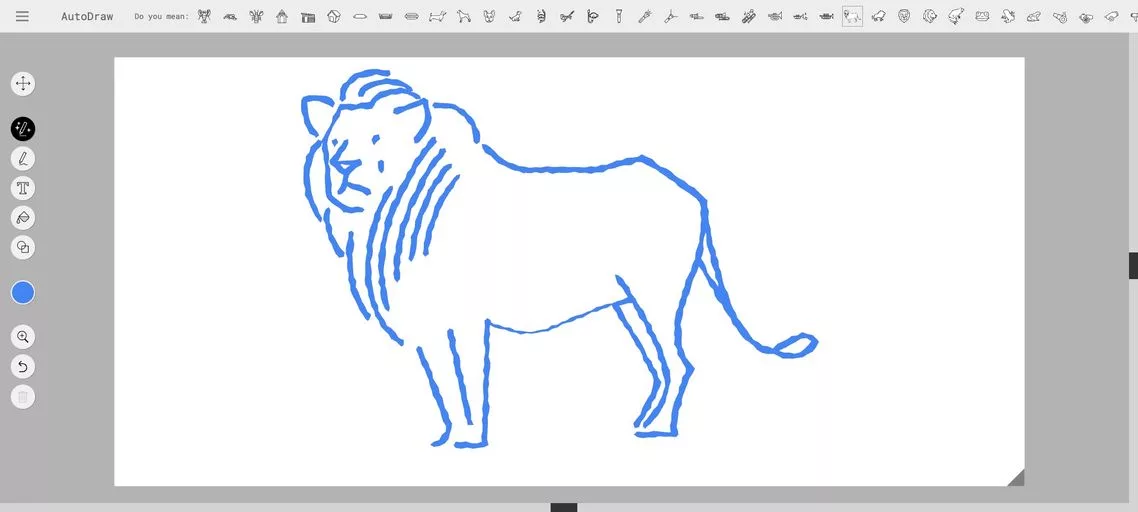Pick the Fill paint bucket tool
Screen dimensions: 1138x512
click(x=23, y=218)
